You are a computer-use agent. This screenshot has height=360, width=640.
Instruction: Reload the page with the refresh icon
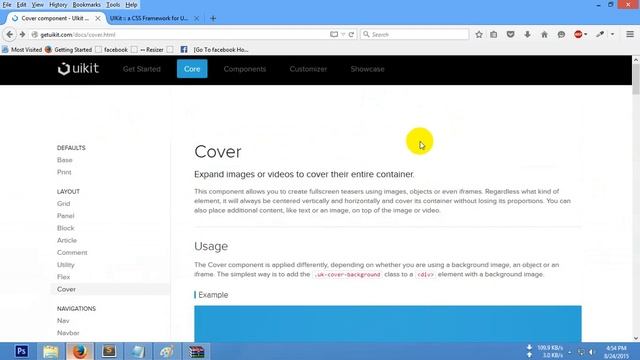tap(351, 35)
